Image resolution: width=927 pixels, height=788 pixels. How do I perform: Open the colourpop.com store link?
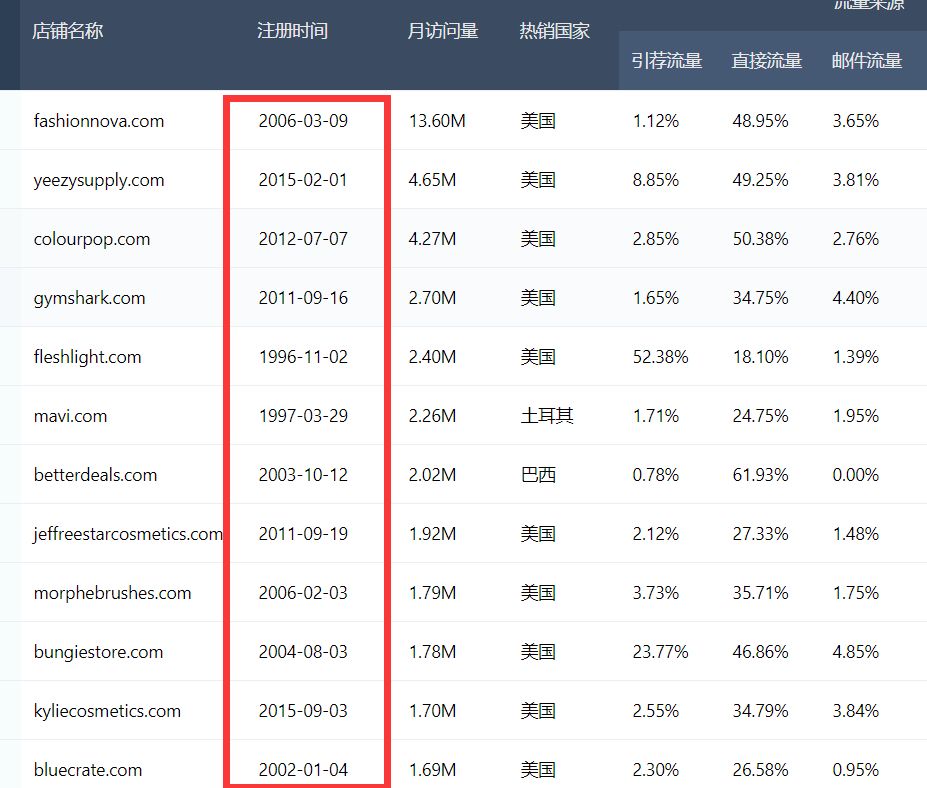point(92,239)
